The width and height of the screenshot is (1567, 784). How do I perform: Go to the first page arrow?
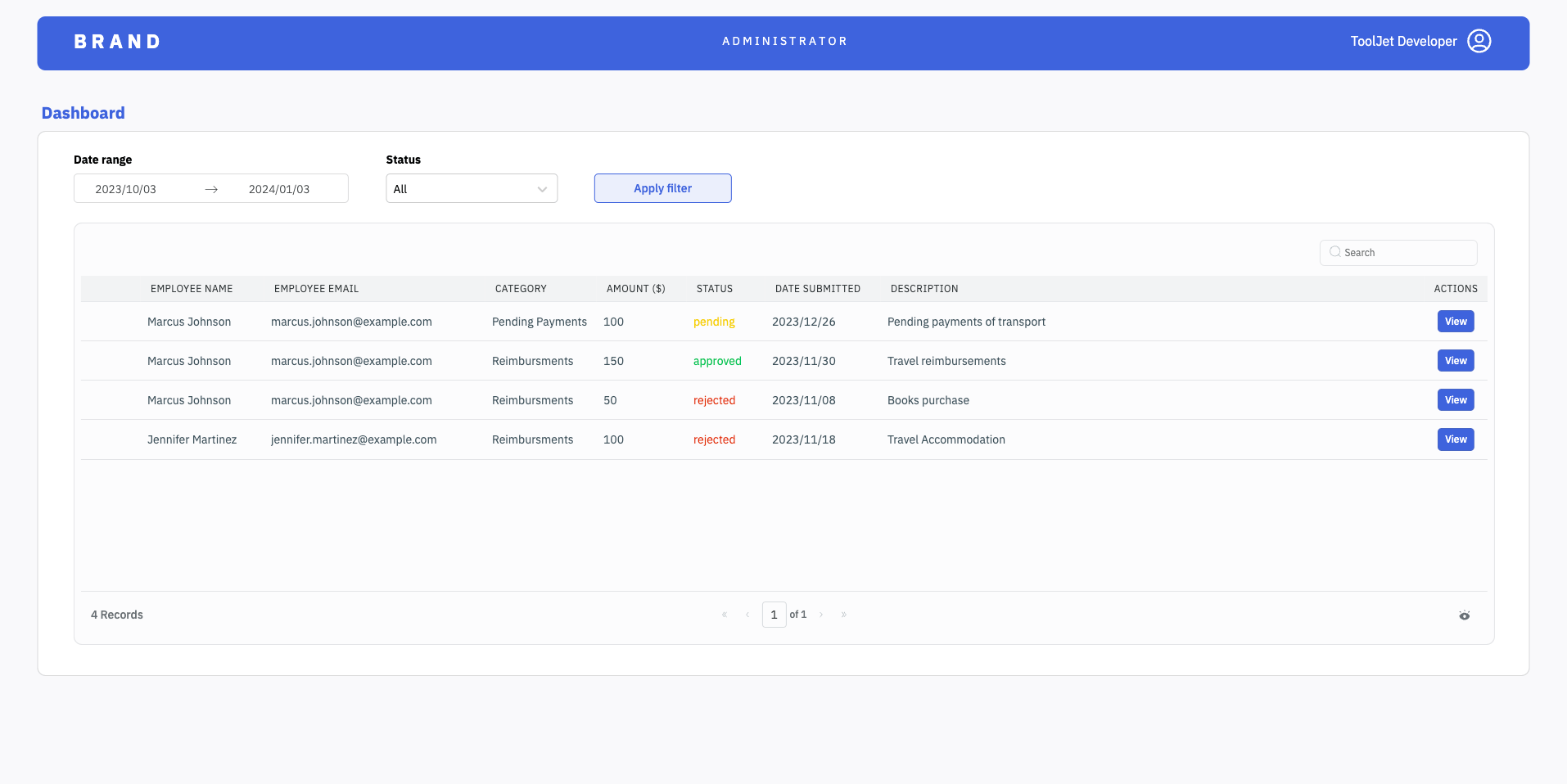point(725,615)
